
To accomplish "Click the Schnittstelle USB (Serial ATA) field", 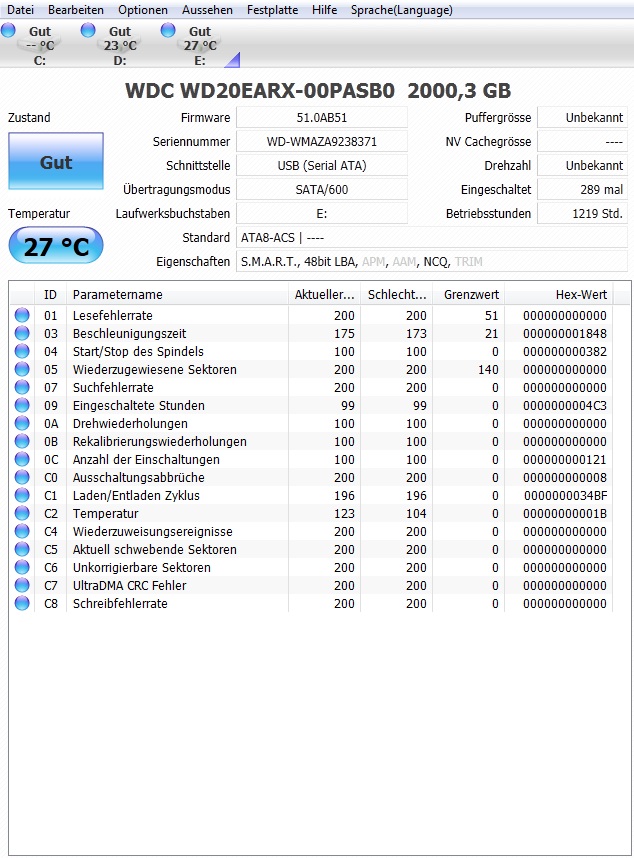I will coord(322,166).
